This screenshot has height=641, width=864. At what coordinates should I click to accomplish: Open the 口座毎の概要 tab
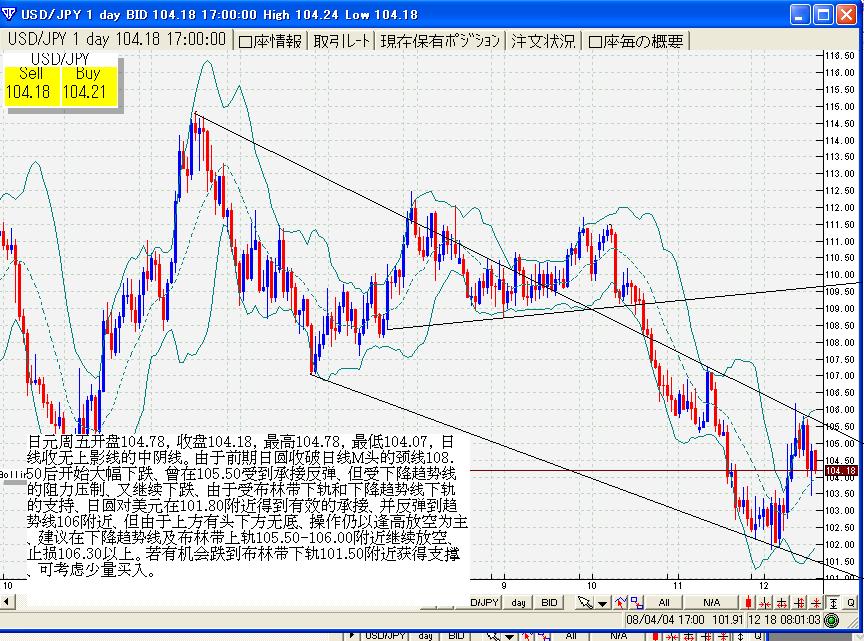pos(636,41)
